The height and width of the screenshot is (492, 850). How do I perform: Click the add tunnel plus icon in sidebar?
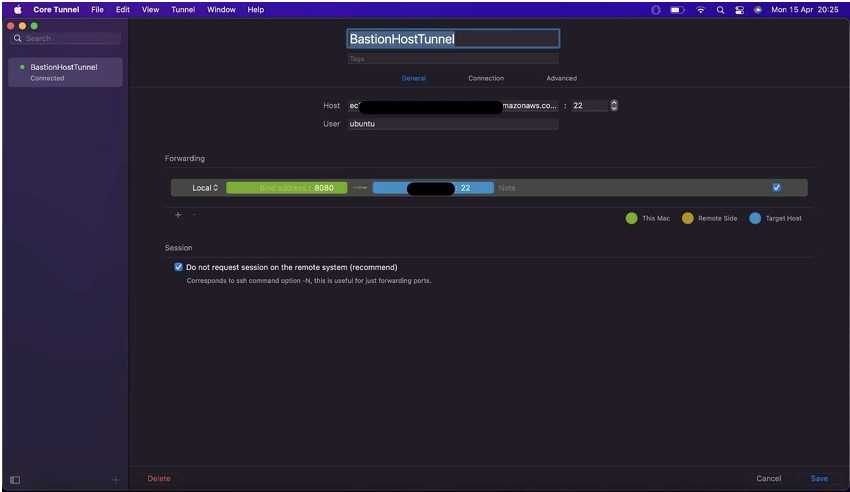[x=115, y=480]
